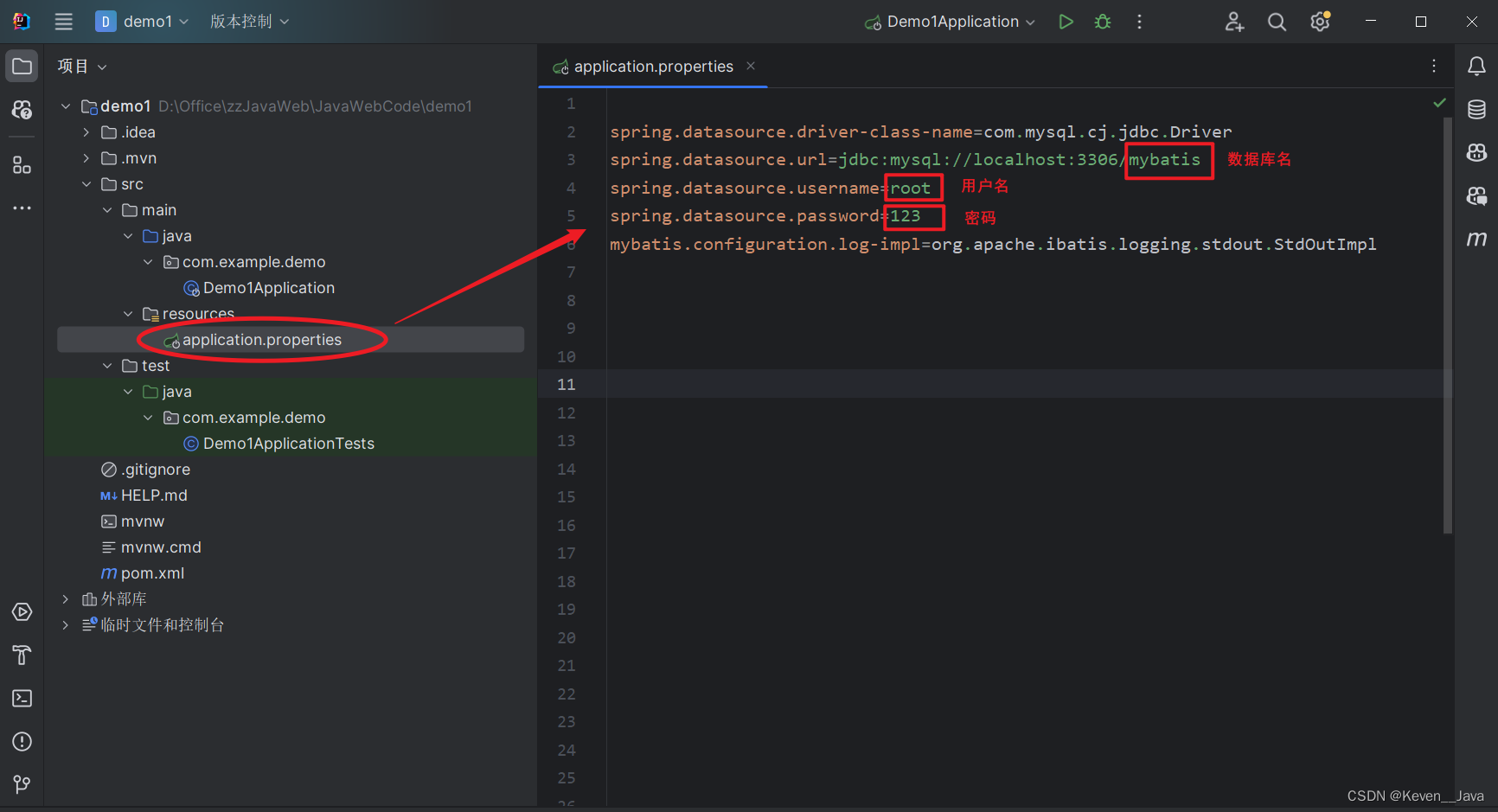Screen dimensions: 1498x812
Task: Click the JetBrains IDE logo icon
Action: (x=22, y=22)
